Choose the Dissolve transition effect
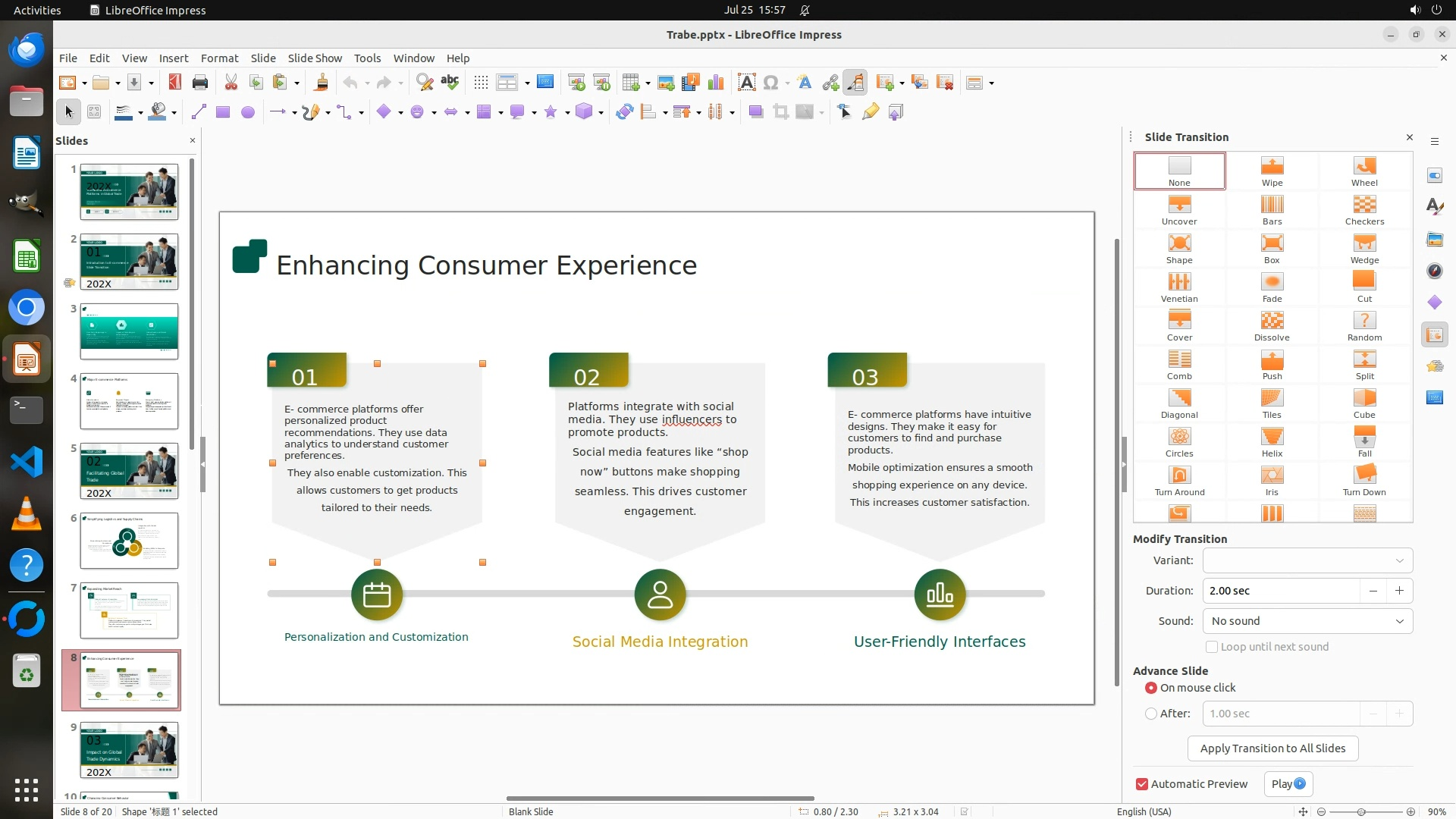Viewport: 1456px width, 819px height. point(1272,321)
